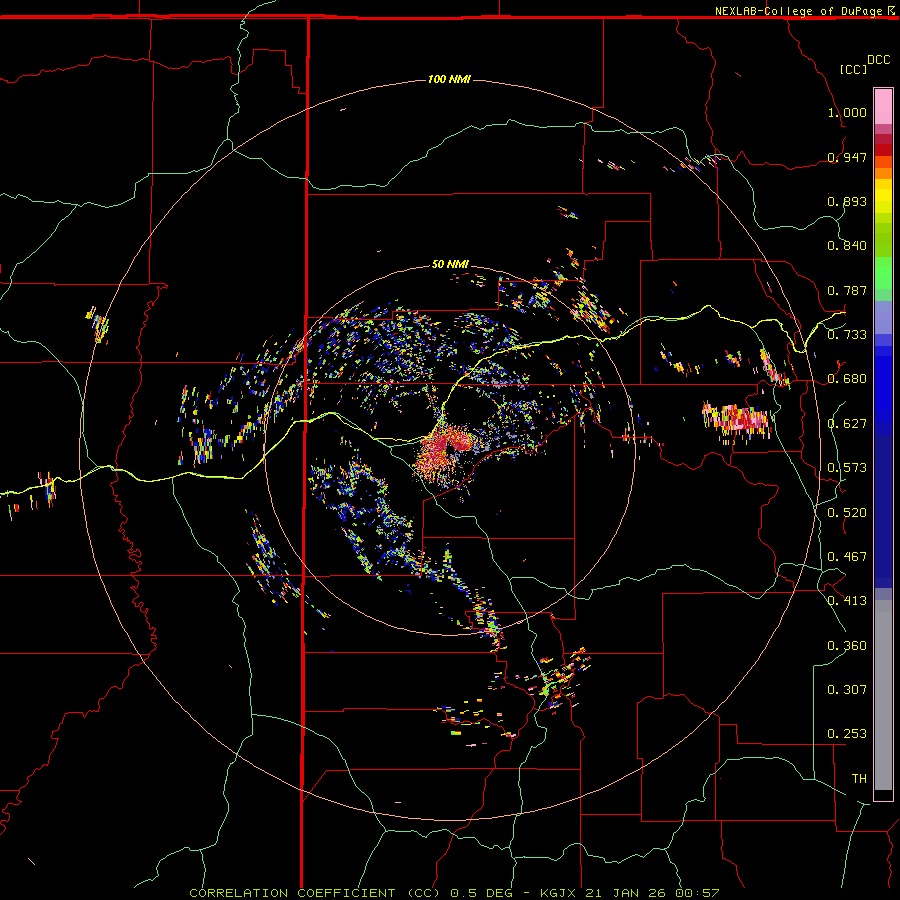Pick the gray segment of the color bar
Screen dimensions: 900x900
tap(883, 695)
